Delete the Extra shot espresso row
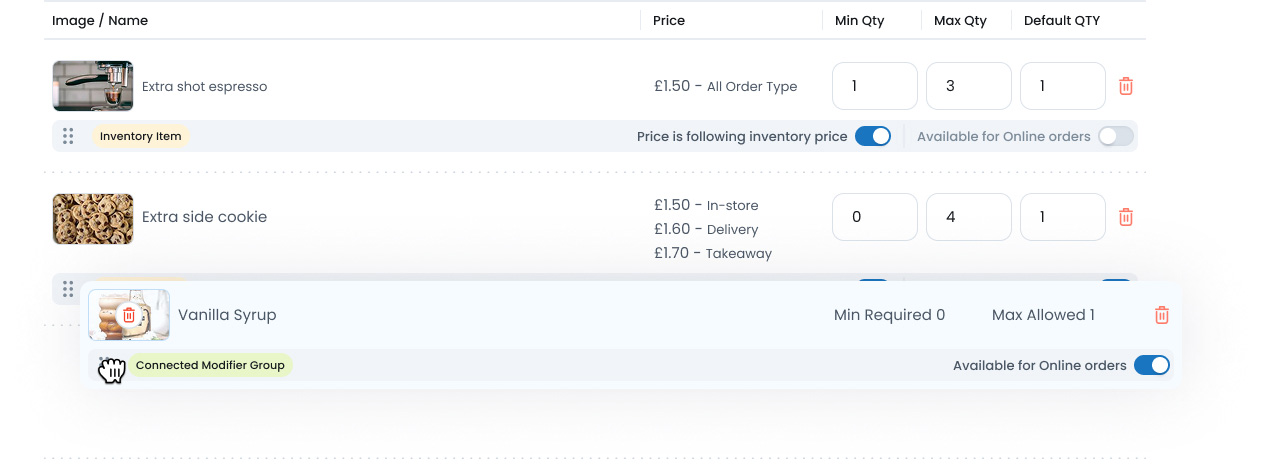The image size is (1262, 469). pos(1125,86)
